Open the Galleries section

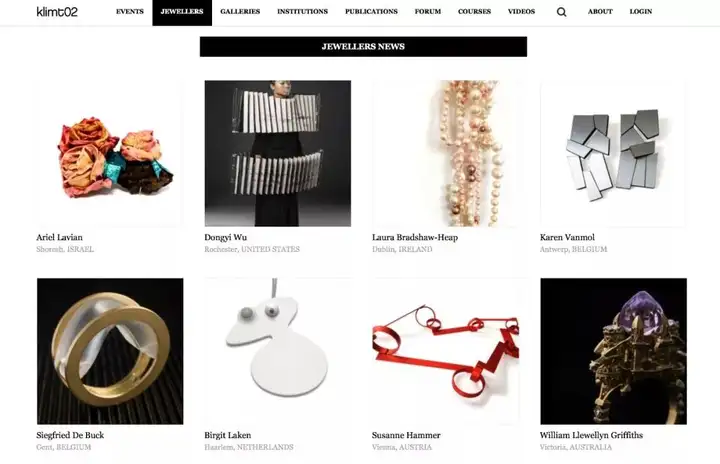(240, 11)
